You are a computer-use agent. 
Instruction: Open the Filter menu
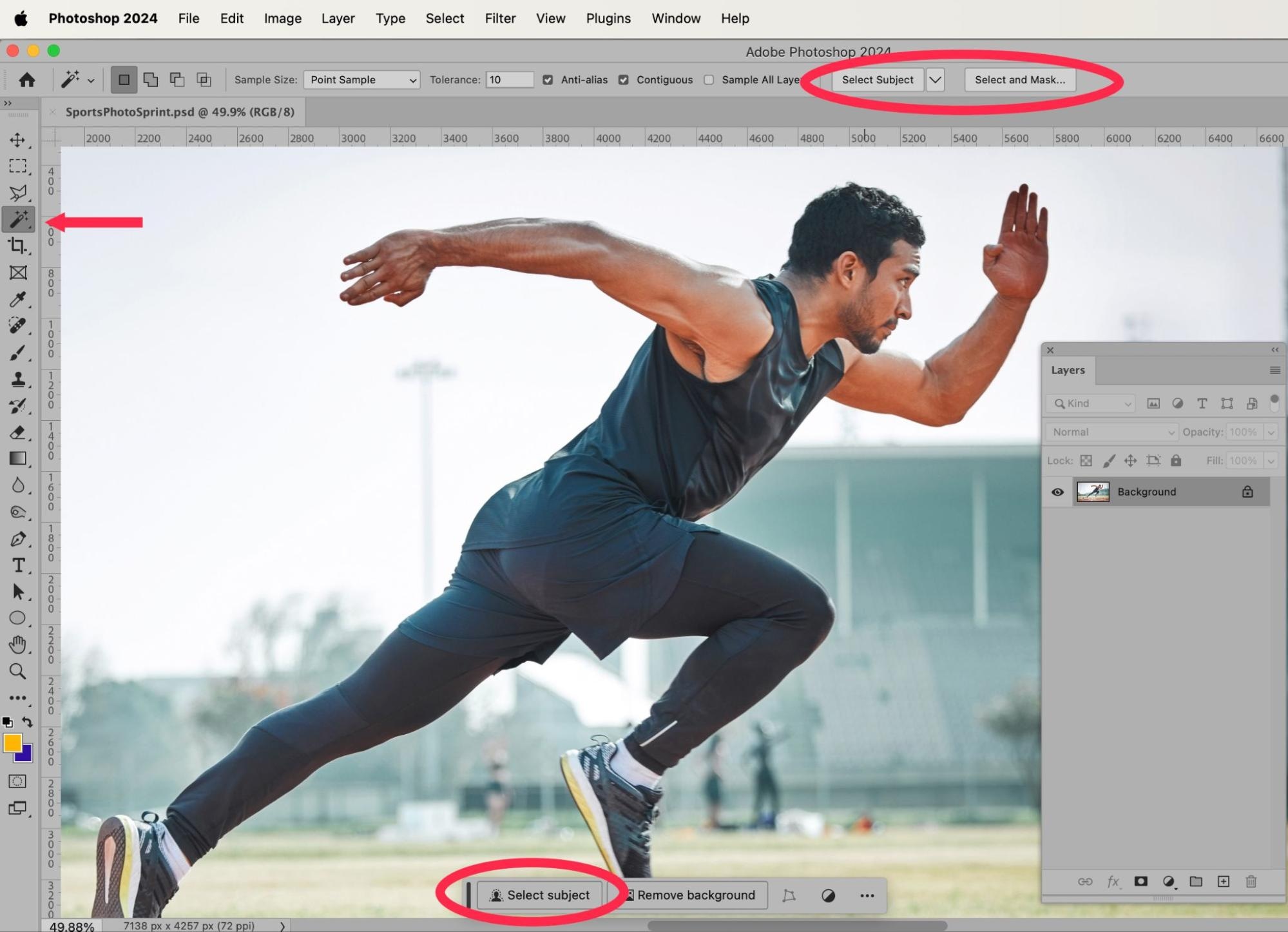point(500,19)
